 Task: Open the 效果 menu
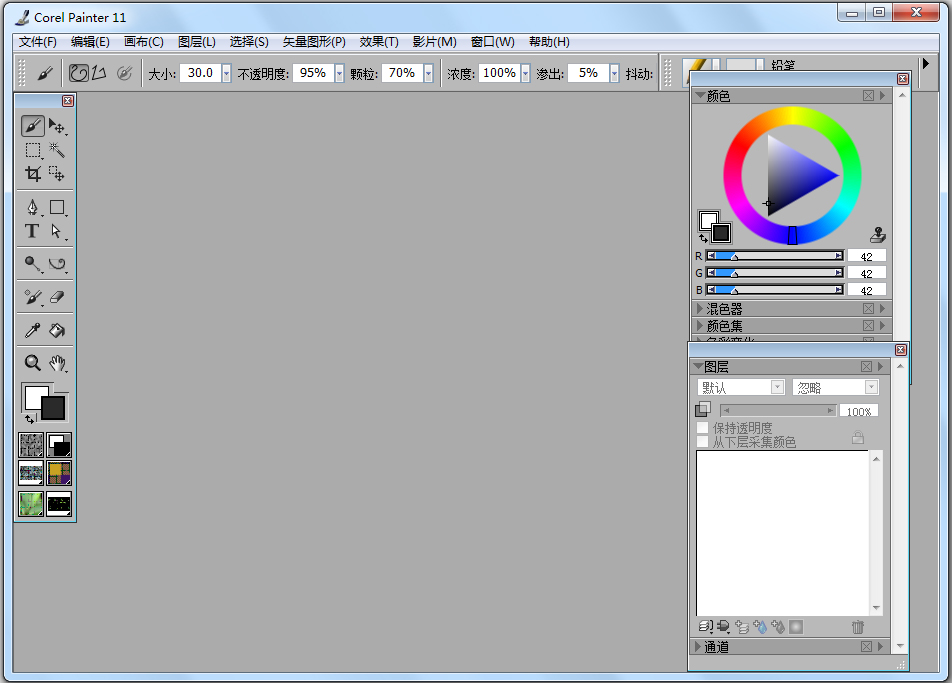(378, 42)
